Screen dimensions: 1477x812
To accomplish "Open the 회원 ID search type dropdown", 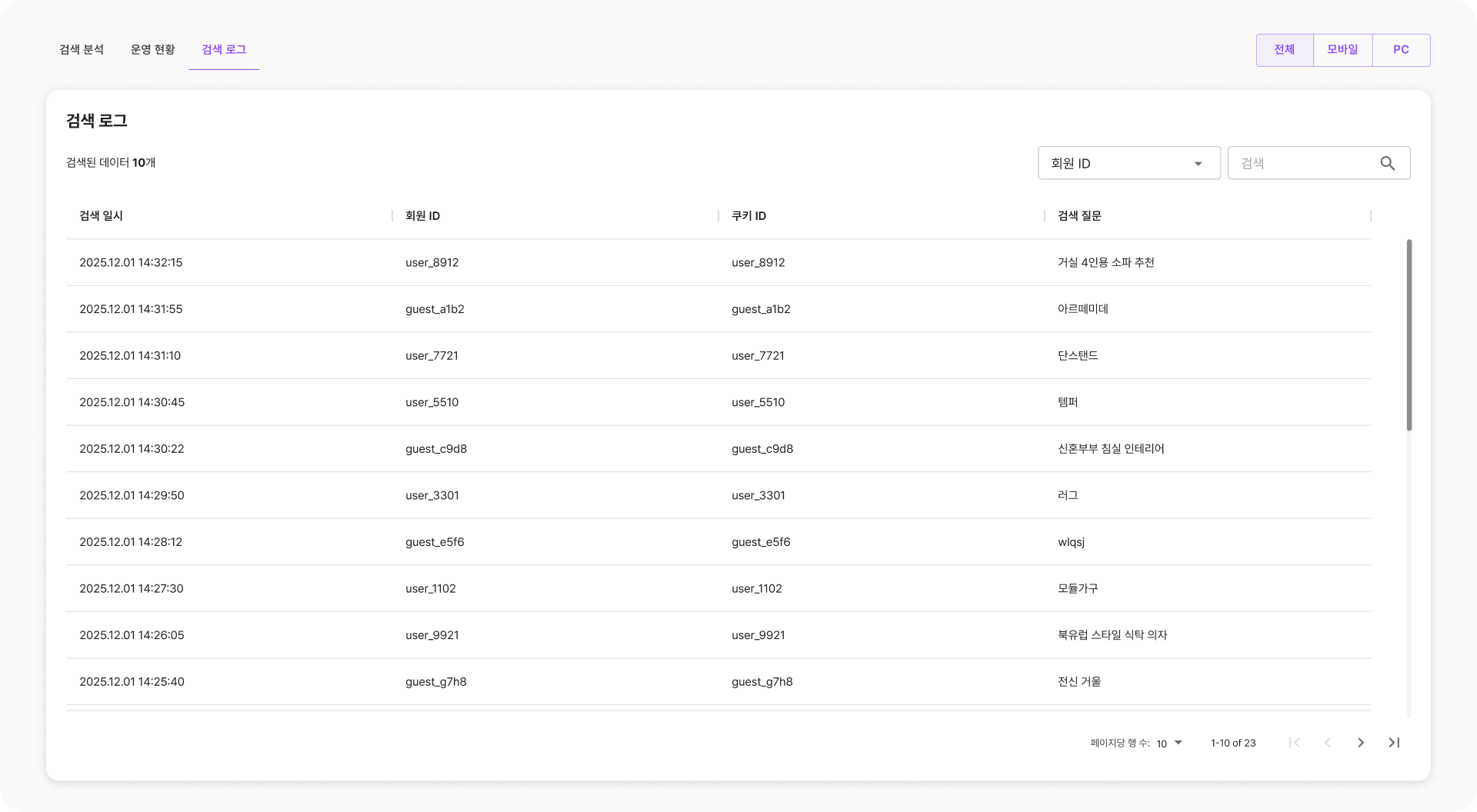I will tap(1129, 163).
